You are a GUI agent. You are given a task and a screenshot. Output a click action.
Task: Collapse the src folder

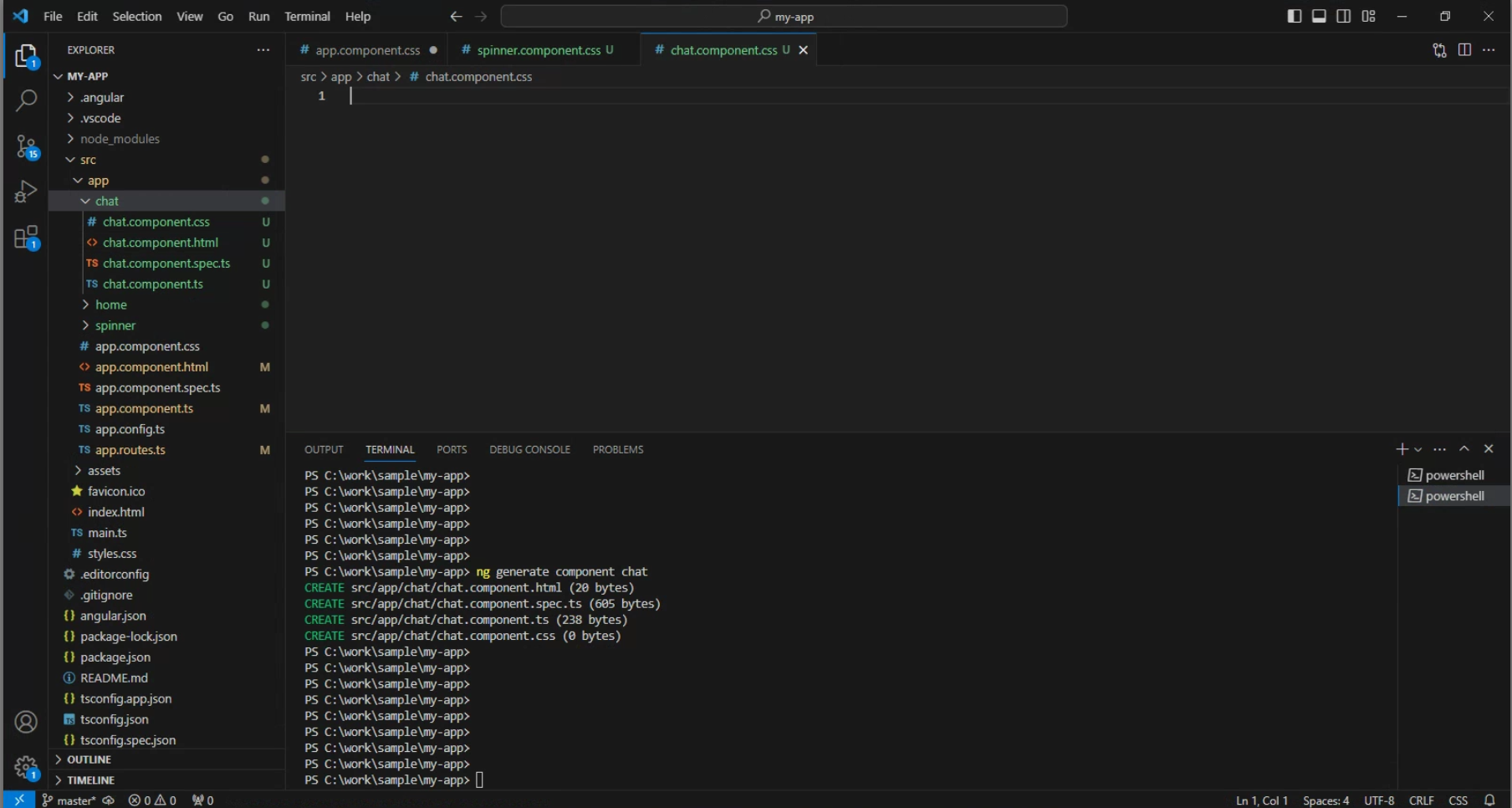tap(166, 160)
